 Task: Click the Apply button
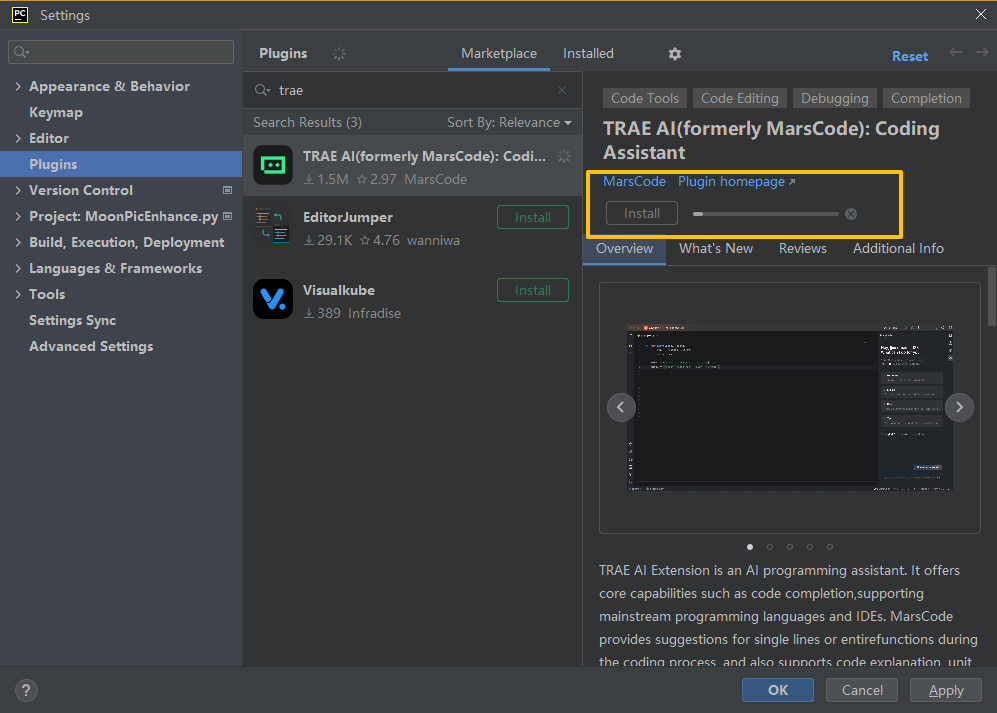[945, 690]
